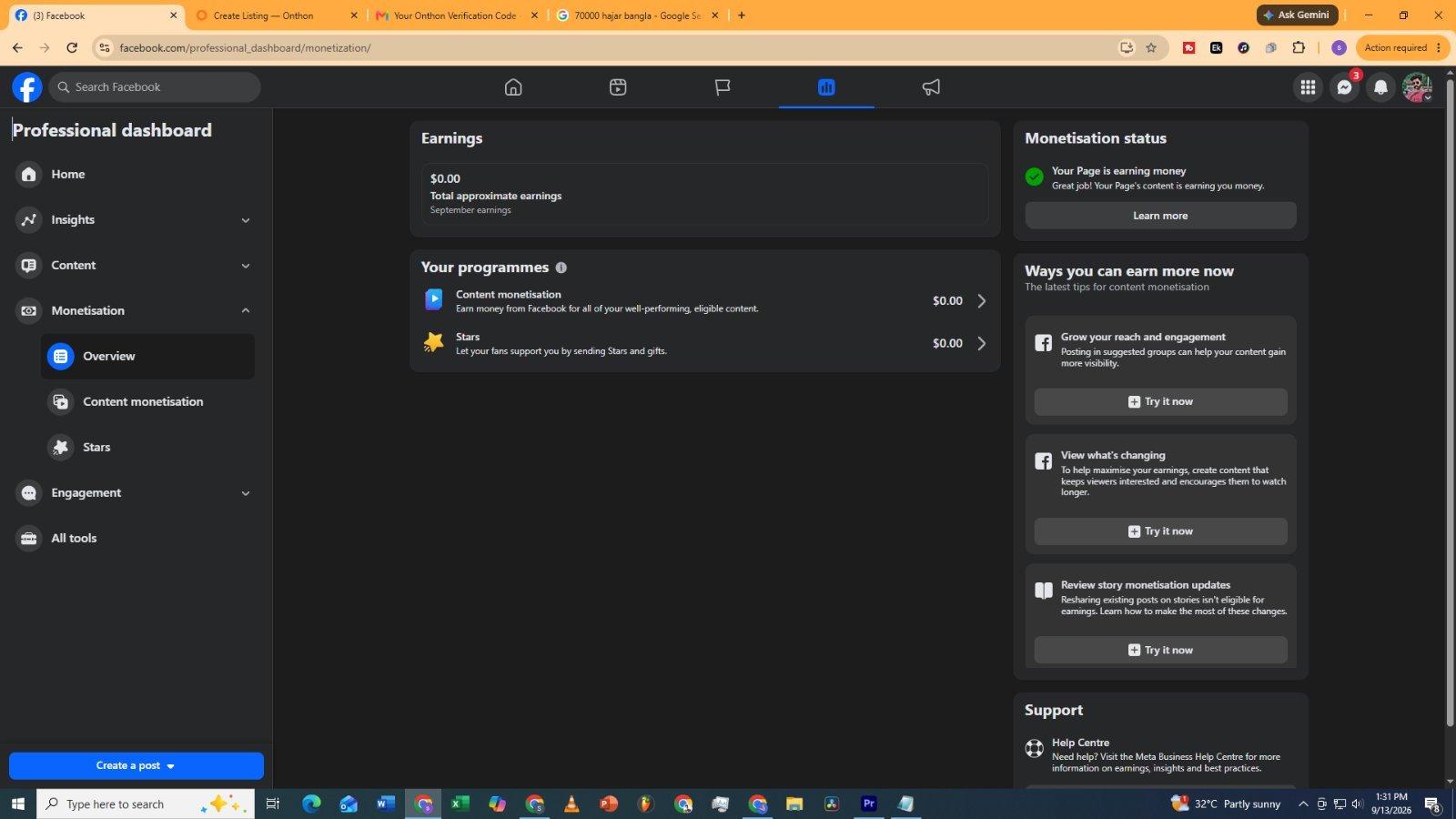Click the install app icon in address bar
The image size is (1456, 819).
pos(1127,47)
